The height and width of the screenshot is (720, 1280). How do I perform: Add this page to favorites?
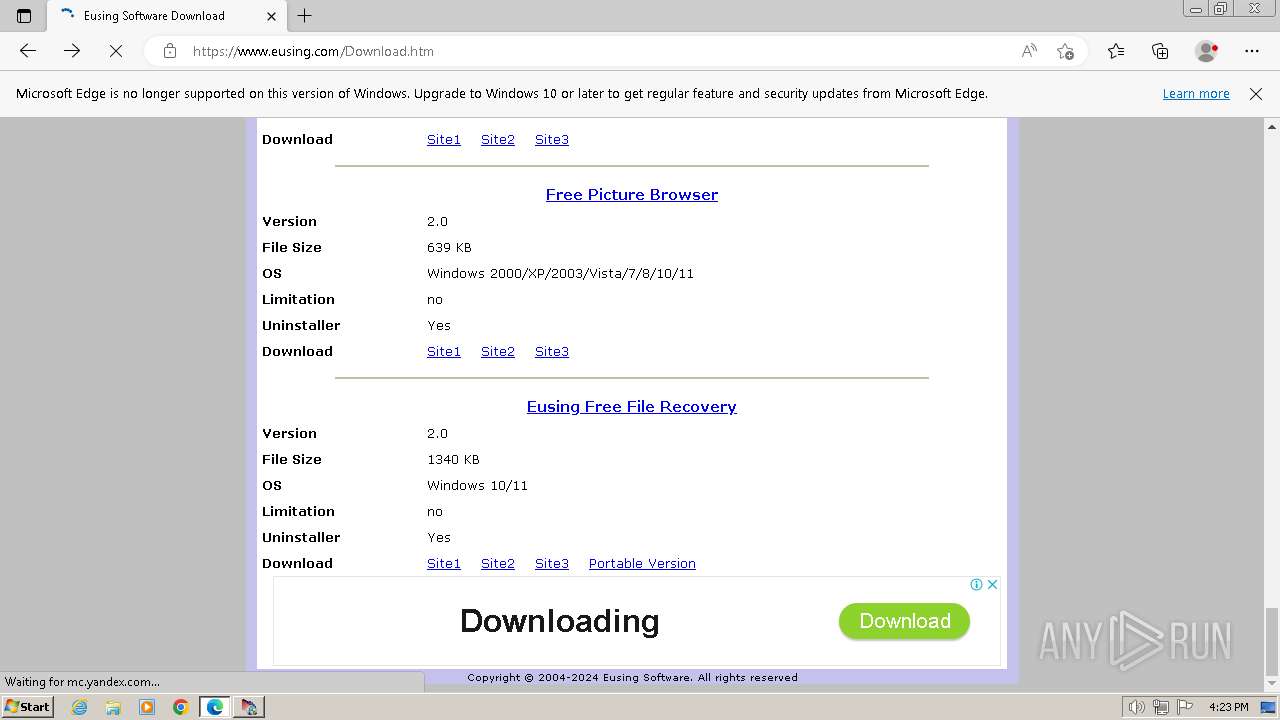pos(1065,51)
